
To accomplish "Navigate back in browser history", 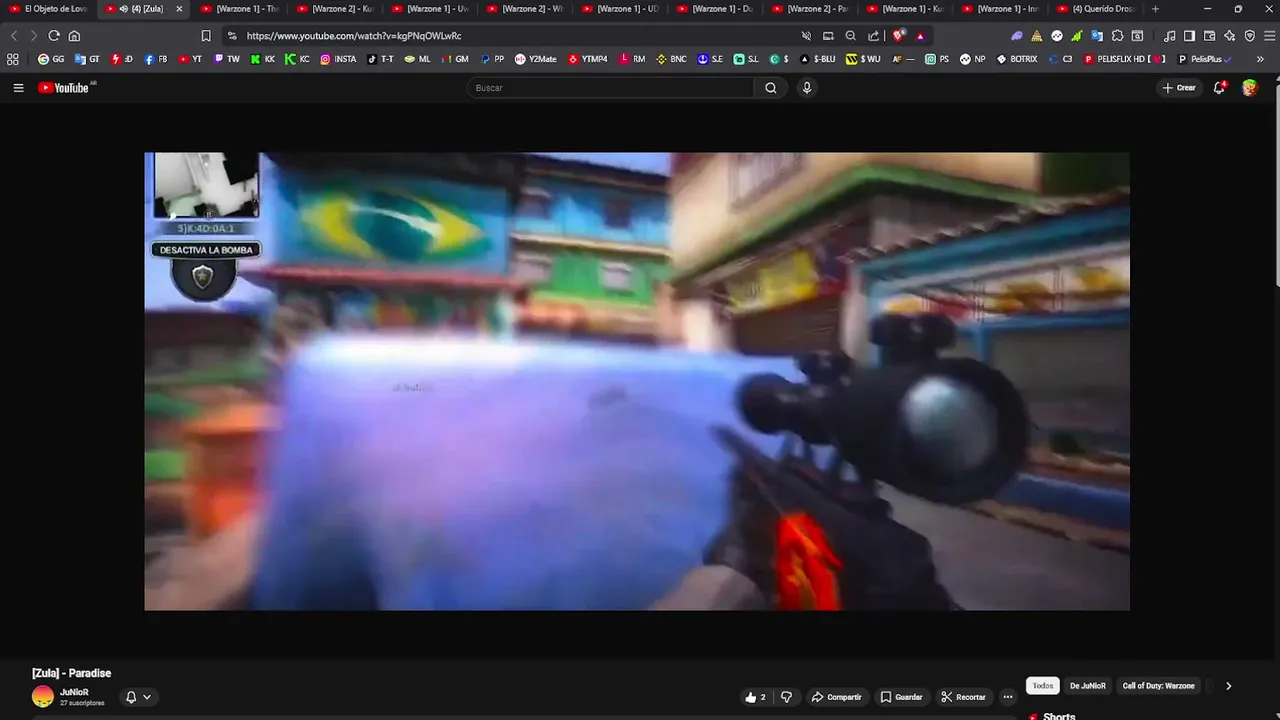I will tap(14, 35).
